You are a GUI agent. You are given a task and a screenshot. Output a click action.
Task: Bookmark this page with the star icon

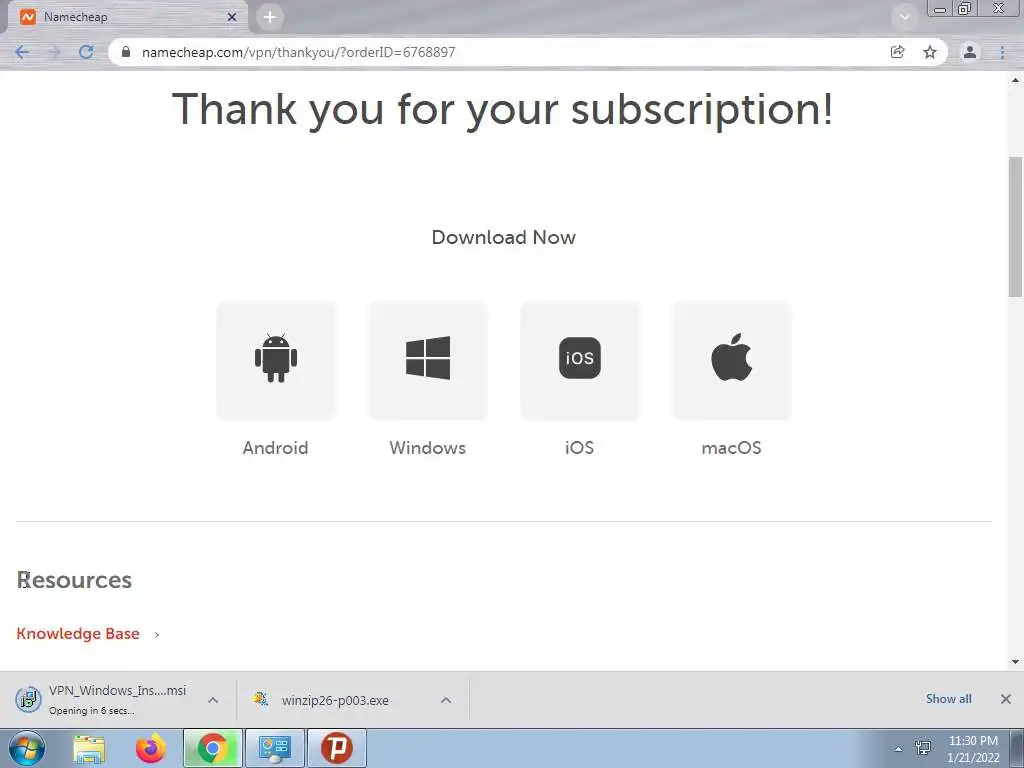click(930, 52)
